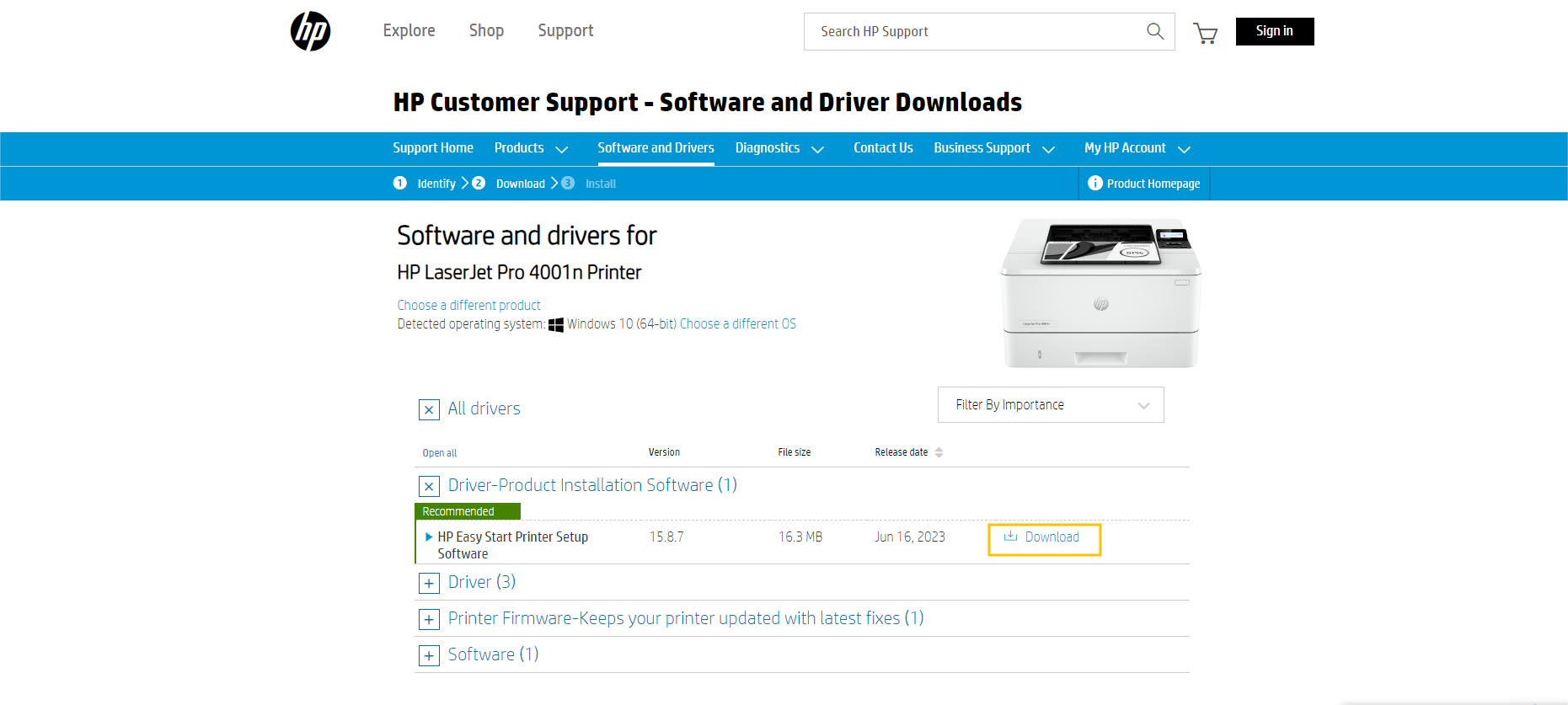Sort by Release date arrows
This screenshot has height=705, width=1568.
[939, 452]
